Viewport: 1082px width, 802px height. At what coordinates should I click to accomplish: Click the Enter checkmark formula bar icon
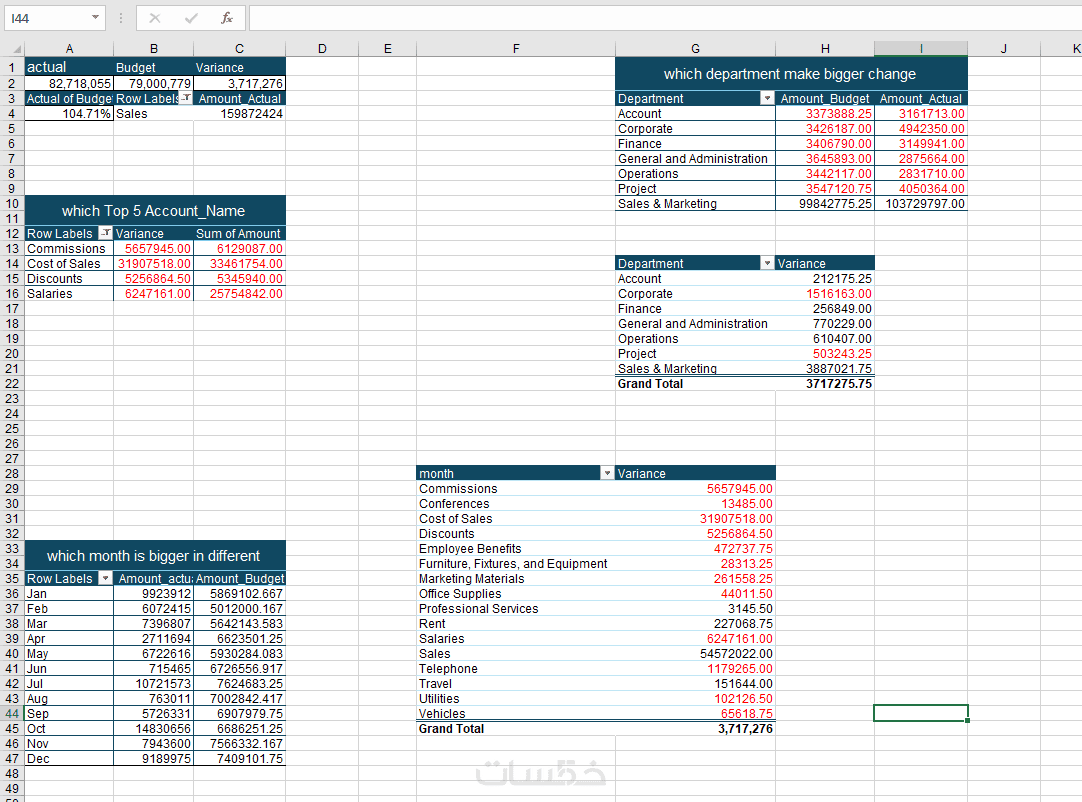coord(191,19)
